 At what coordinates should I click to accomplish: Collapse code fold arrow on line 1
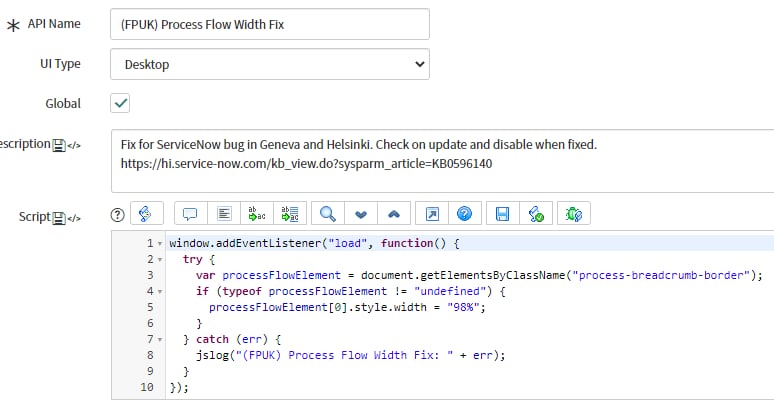pos(160,244)
